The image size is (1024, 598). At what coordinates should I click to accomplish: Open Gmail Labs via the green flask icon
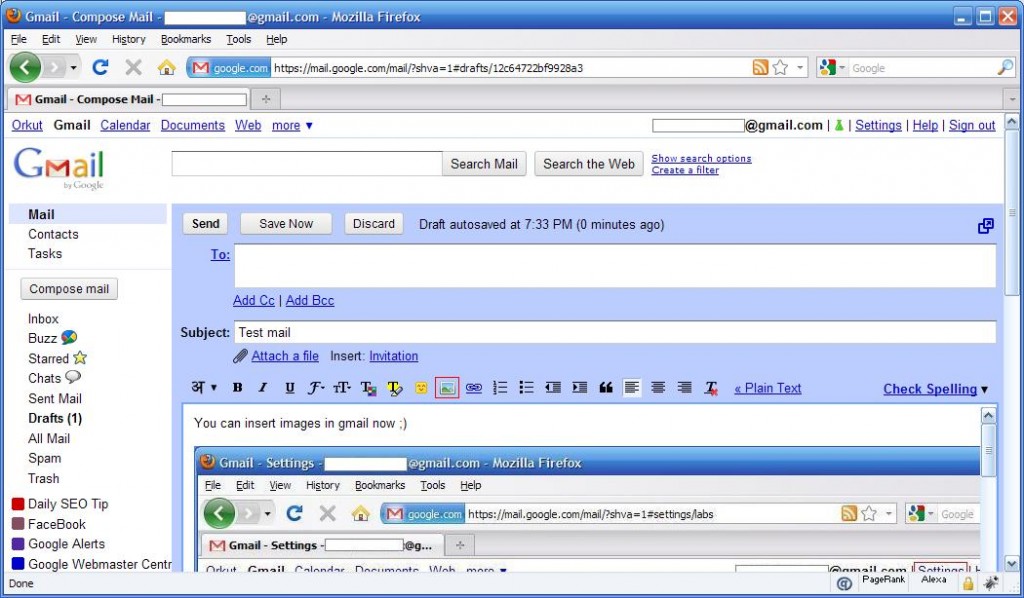click(x=839, y=125)
